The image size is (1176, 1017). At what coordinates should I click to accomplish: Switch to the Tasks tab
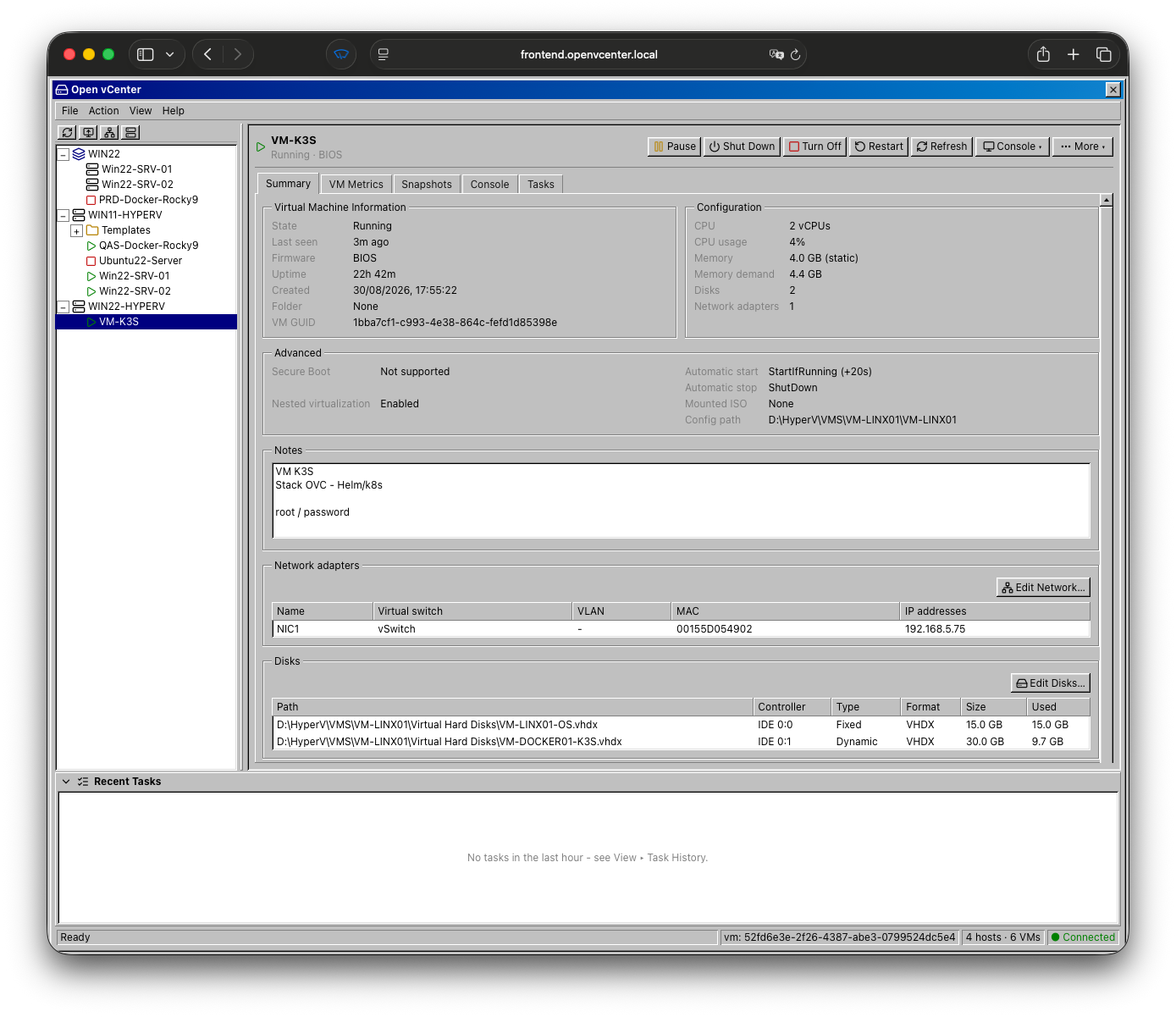coord(541,185)
